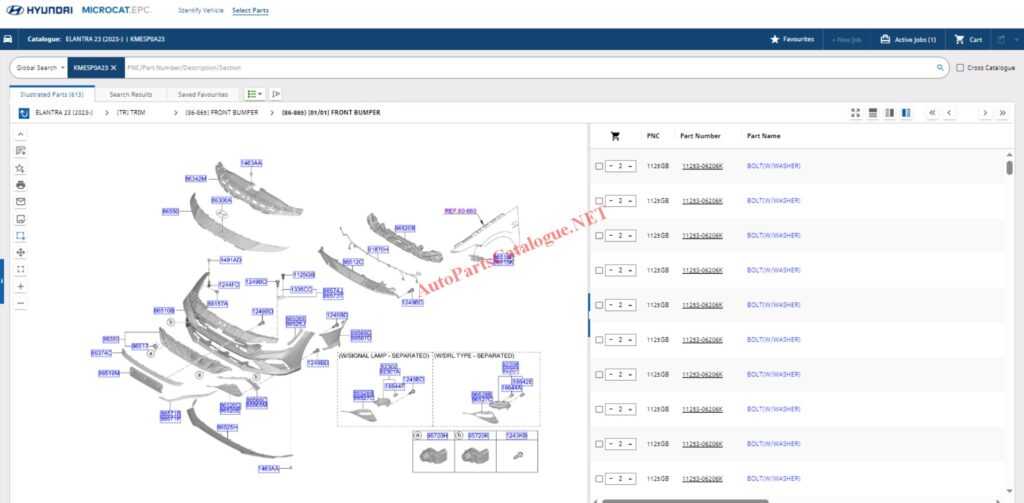Open the Cart
The height and width of the screenshot is (503, 1024).
pyautogui.click(x=968, y=40)
